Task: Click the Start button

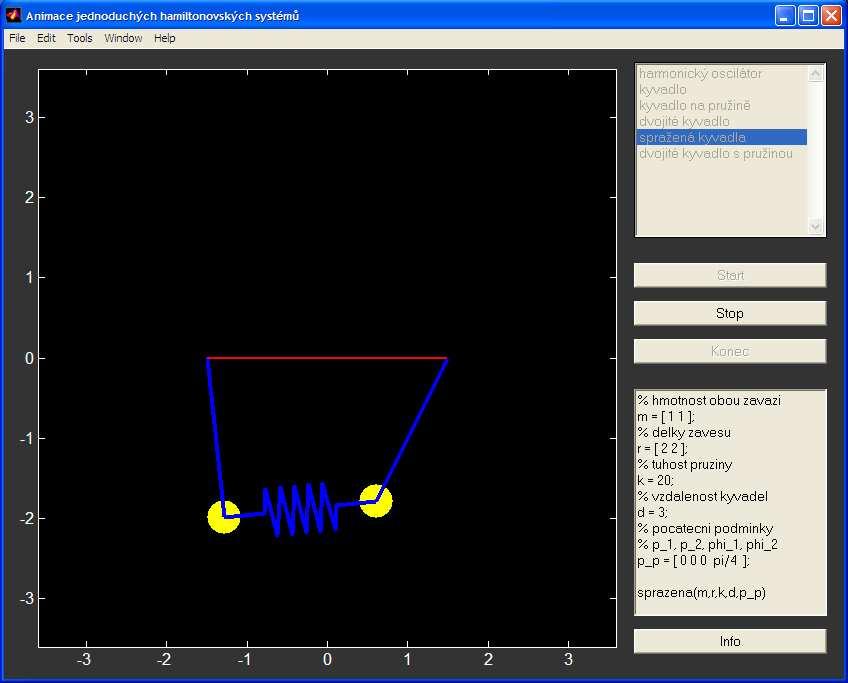Action: [730, 275]
